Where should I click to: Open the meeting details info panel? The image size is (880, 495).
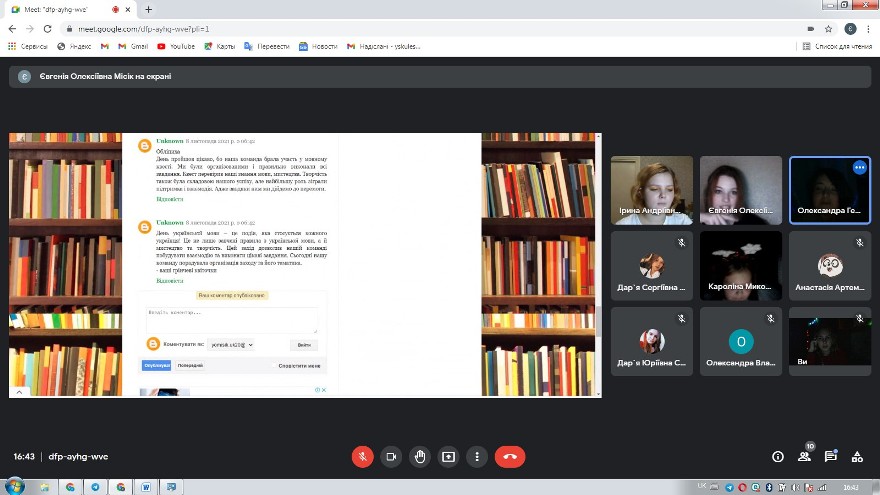[x=778, y=456]
